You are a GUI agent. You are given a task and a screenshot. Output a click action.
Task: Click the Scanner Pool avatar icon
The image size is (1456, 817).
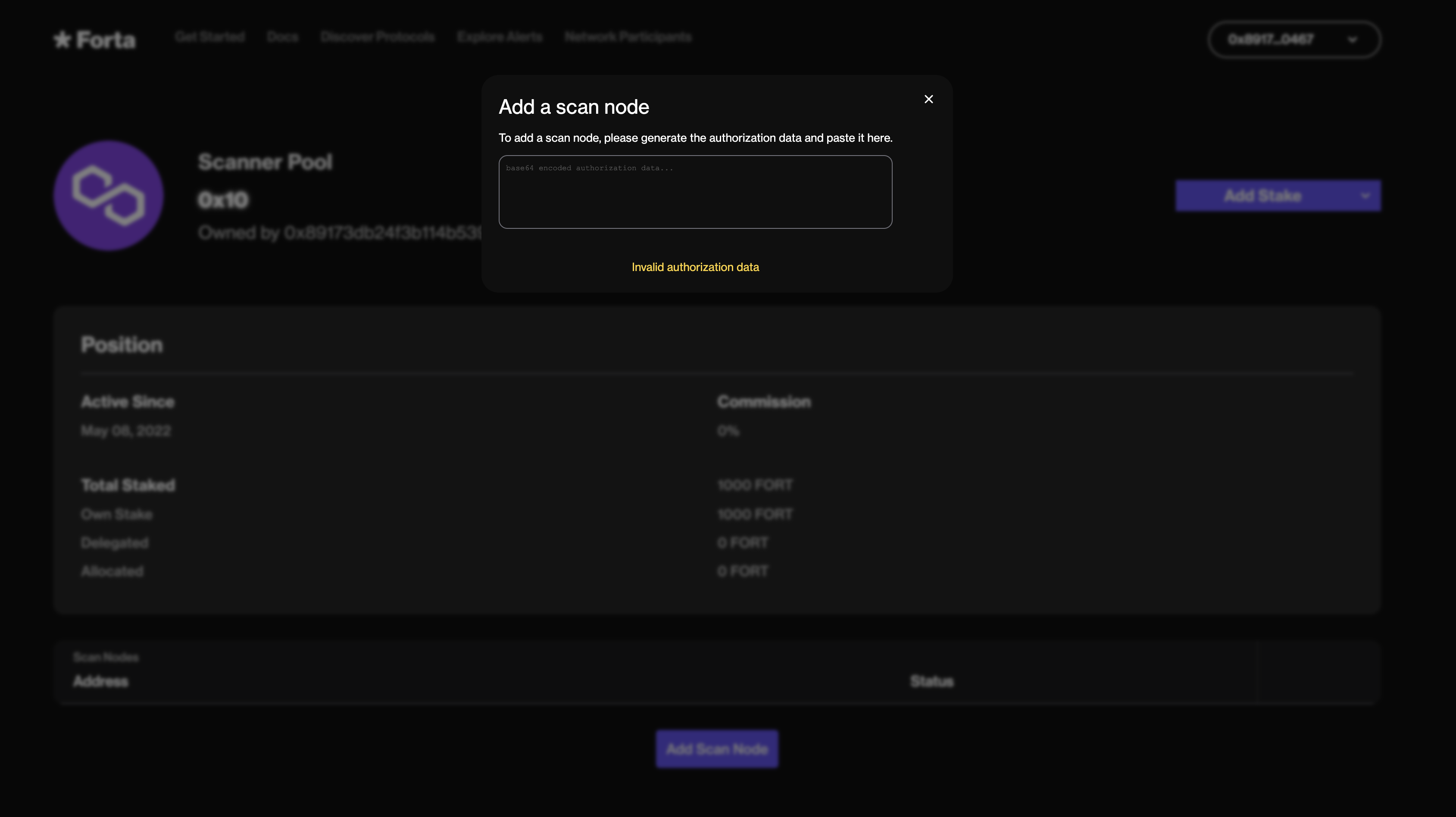click(109, 196)
